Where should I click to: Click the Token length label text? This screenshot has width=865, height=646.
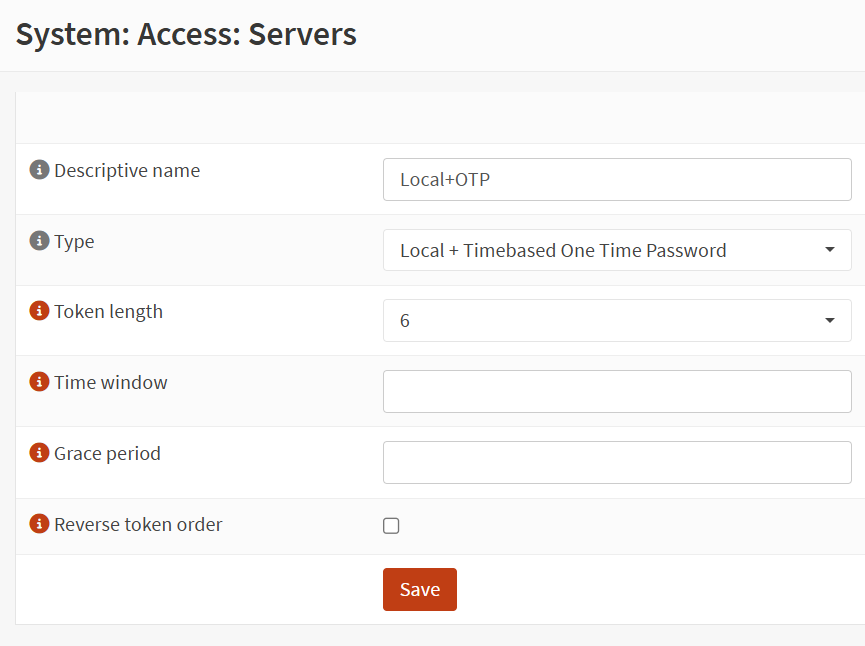pyautogui.click(x=108, y=312)
